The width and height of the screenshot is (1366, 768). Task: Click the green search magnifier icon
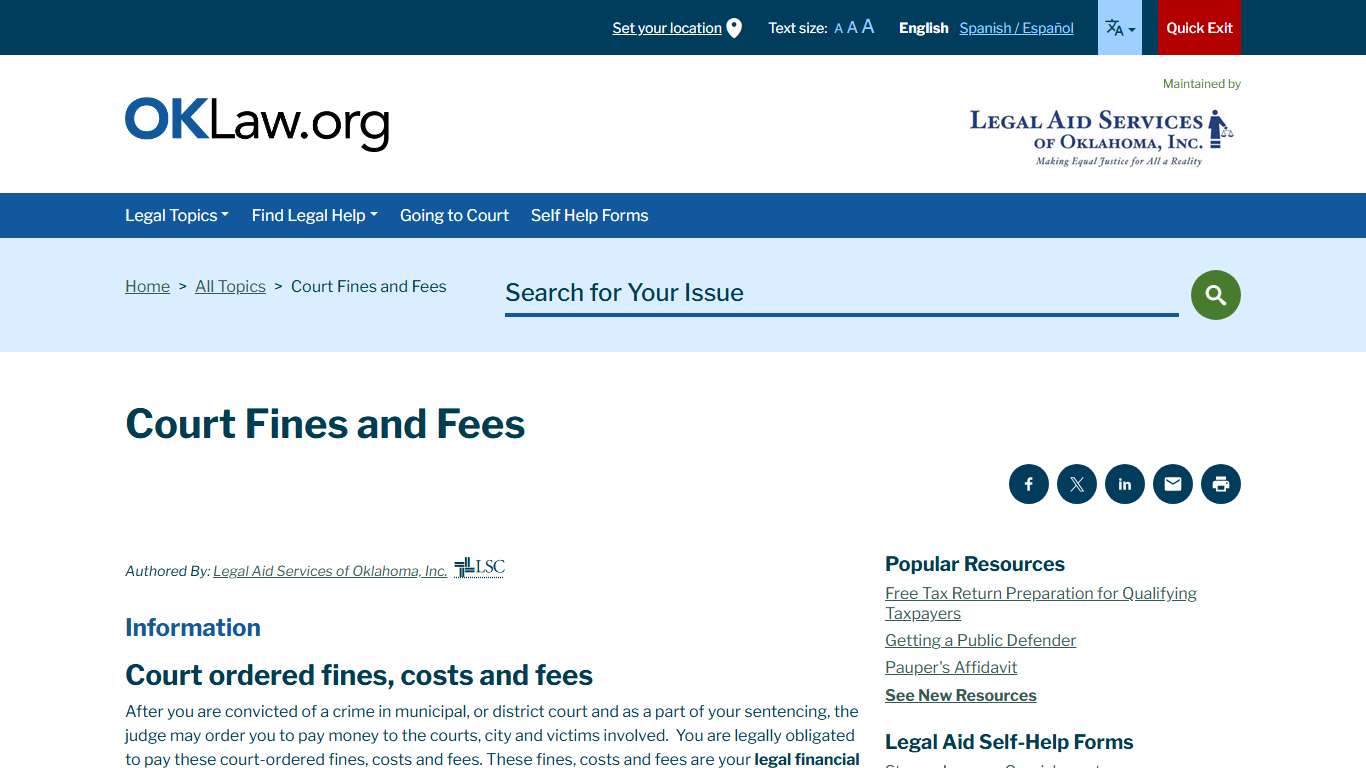point(1214,294)
